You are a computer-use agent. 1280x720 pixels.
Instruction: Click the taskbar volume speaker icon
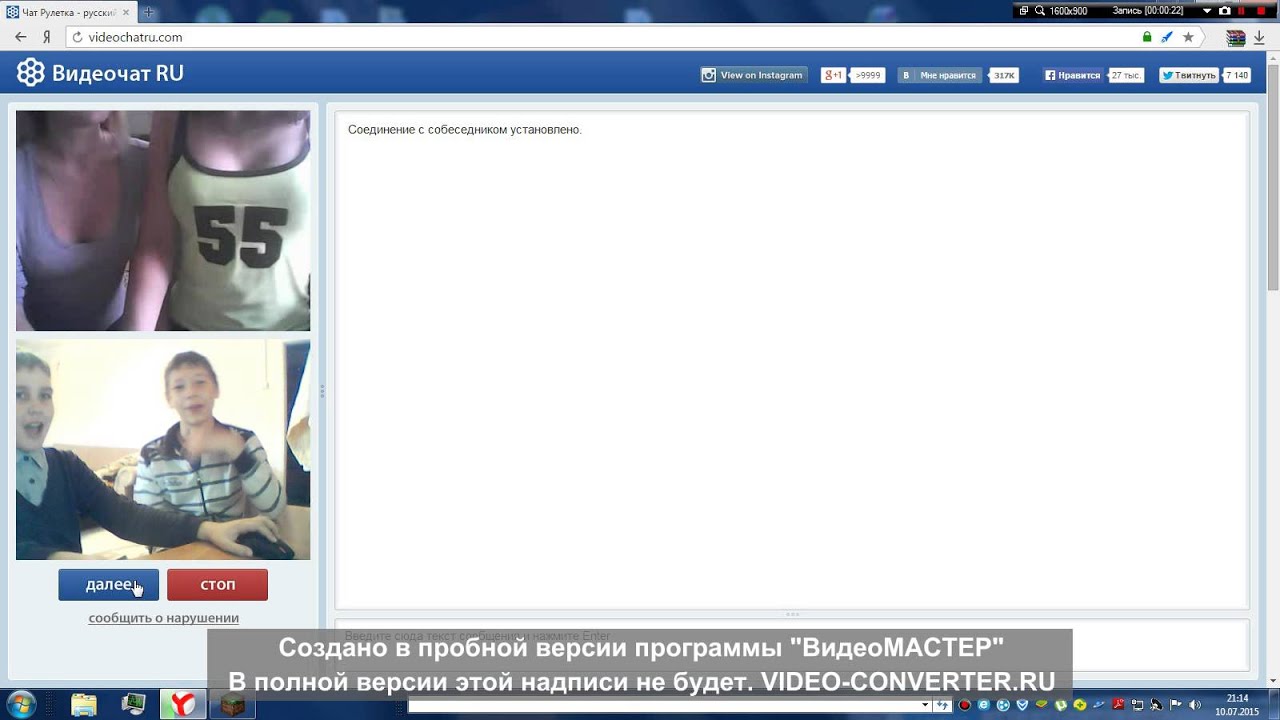coord(1195,705)
